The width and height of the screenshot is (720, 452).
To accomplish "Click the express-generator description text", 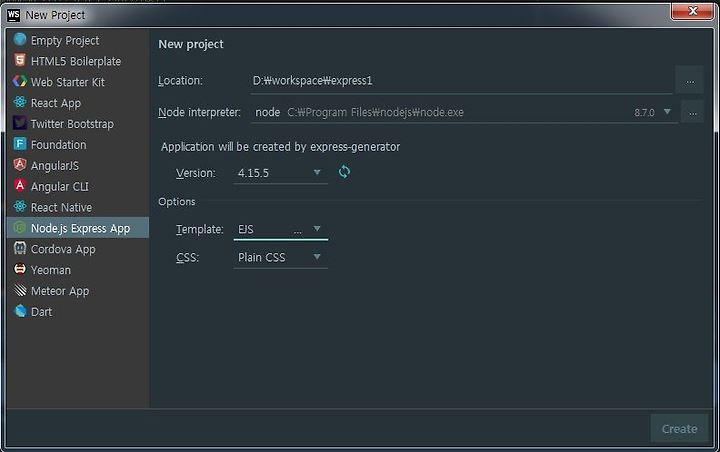I will point(281,147).
